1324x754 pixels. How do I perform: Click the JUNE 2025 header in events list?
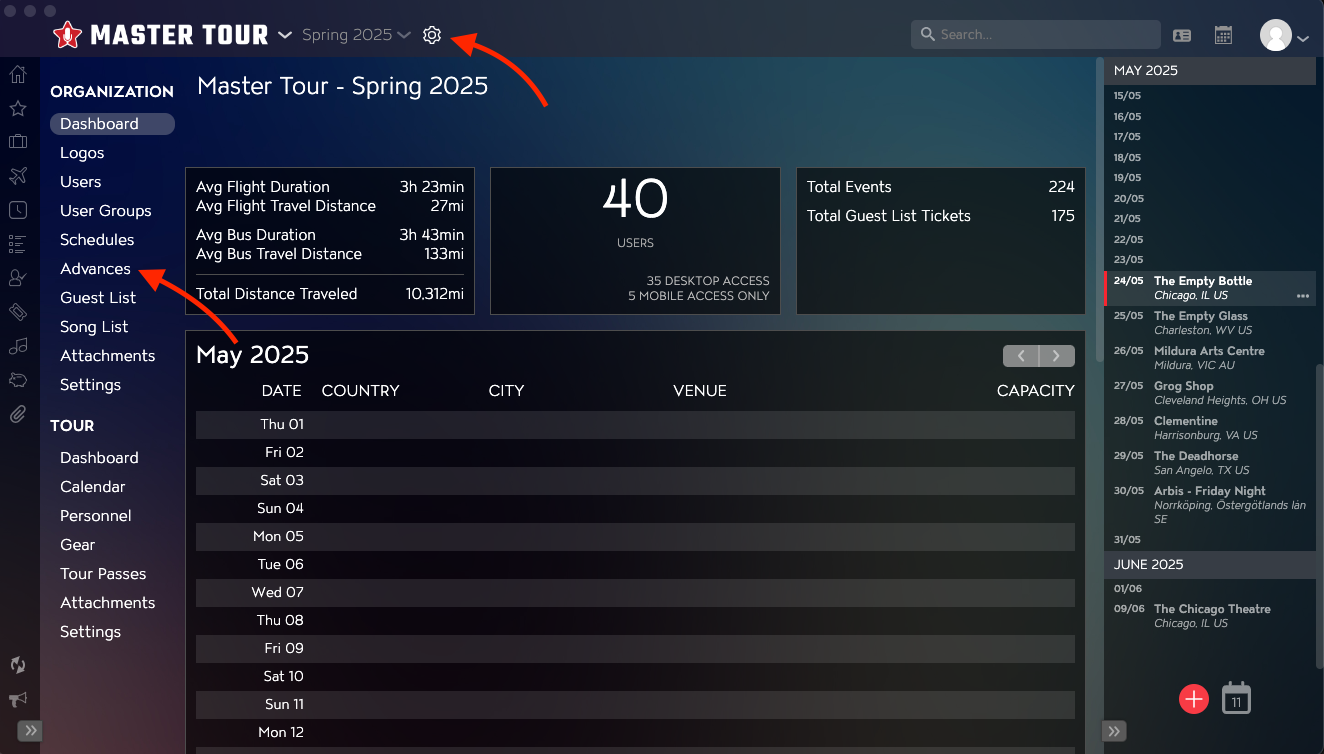(1210, 565)
